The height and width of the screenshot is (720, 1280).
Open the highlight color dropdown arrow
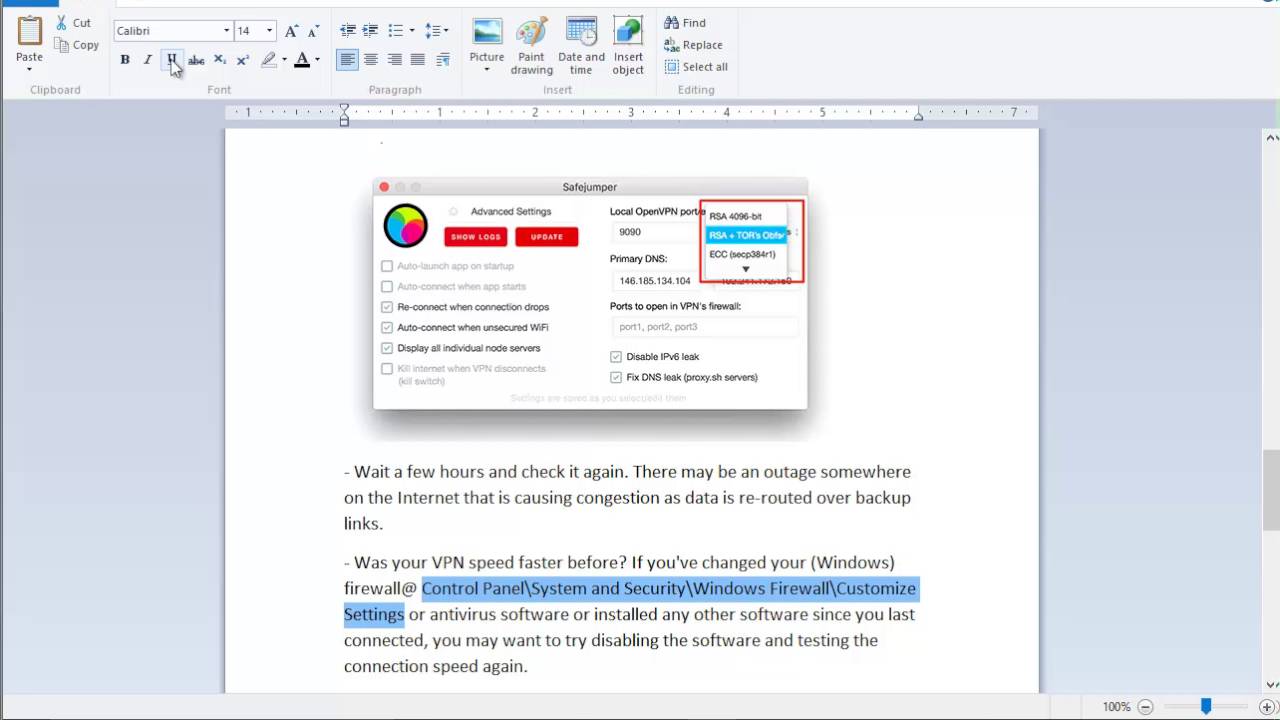[284, 60]
